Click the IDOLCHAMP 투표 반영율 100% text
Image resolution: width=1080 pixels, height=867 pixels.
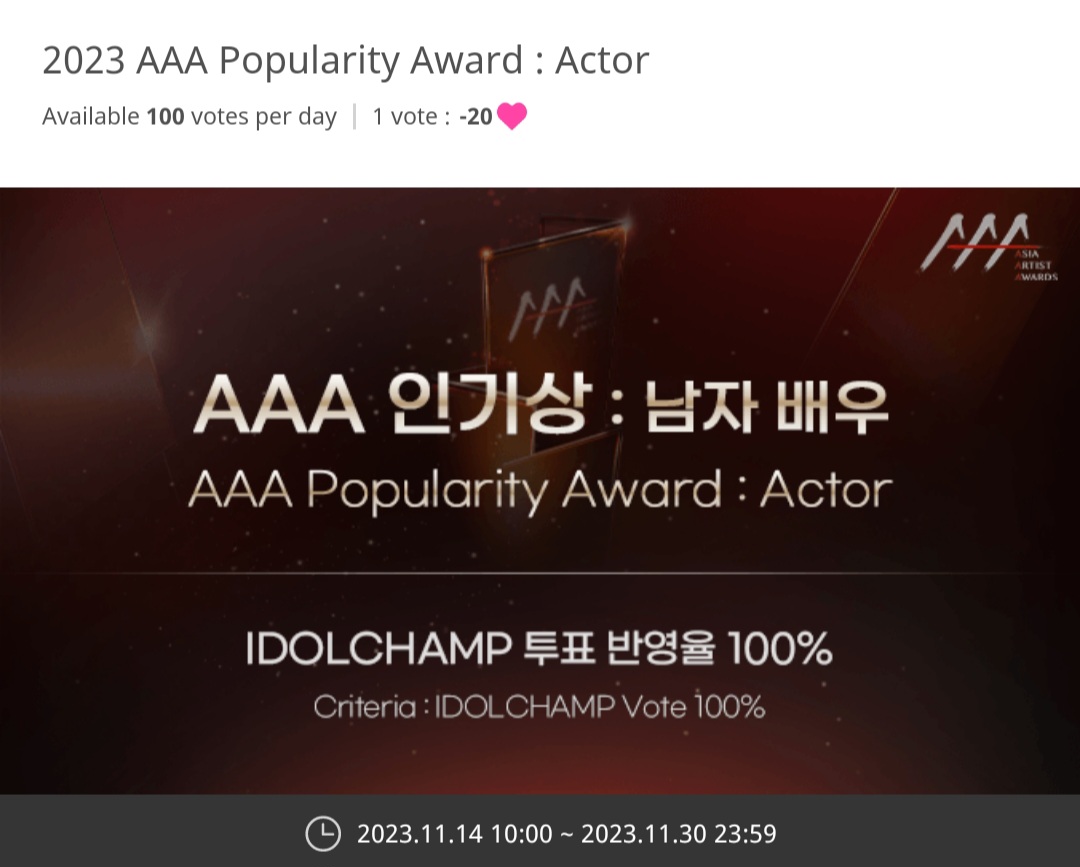pos(539,648)
